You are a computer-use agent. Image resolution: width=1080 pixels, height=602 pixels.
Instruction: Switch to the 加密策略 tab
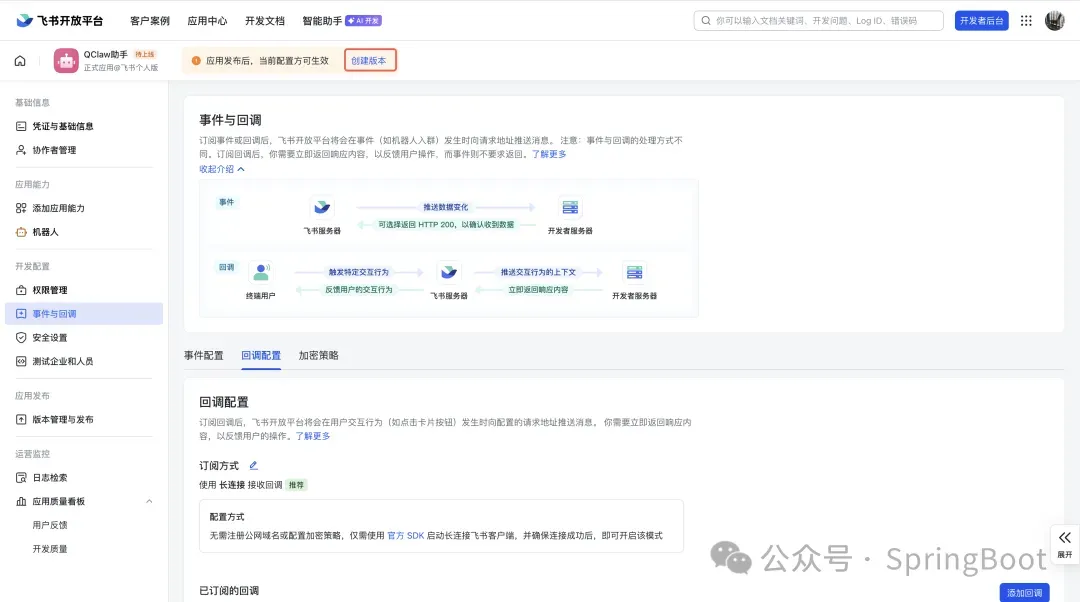tap(318, 355)
